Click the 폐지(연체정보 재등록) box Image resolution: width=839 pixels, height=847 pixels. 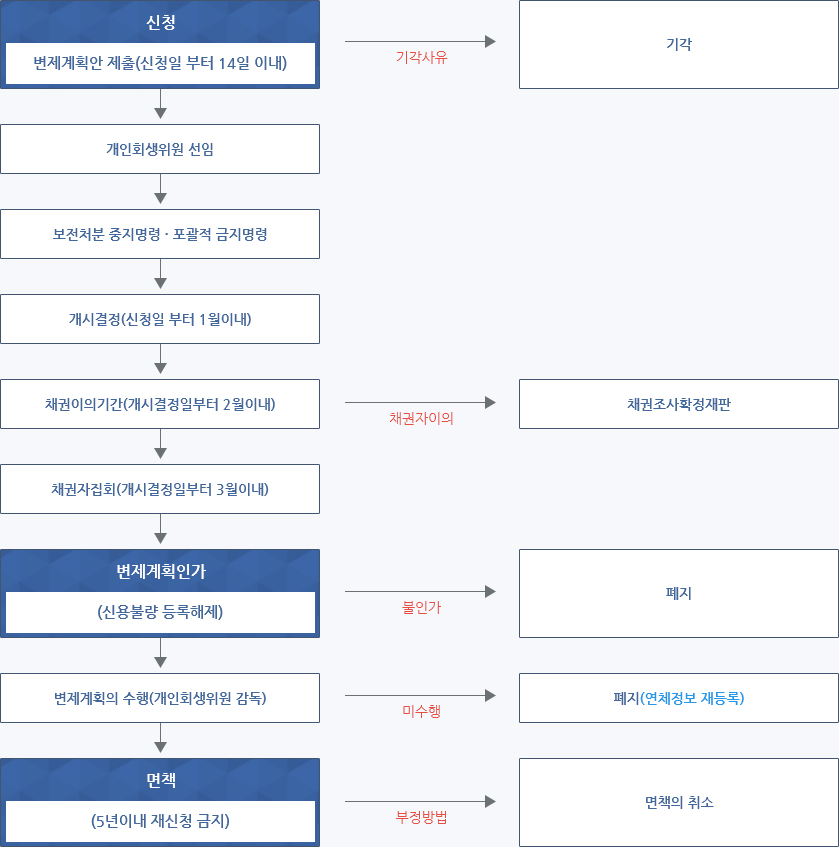click(x=679, y=698)
